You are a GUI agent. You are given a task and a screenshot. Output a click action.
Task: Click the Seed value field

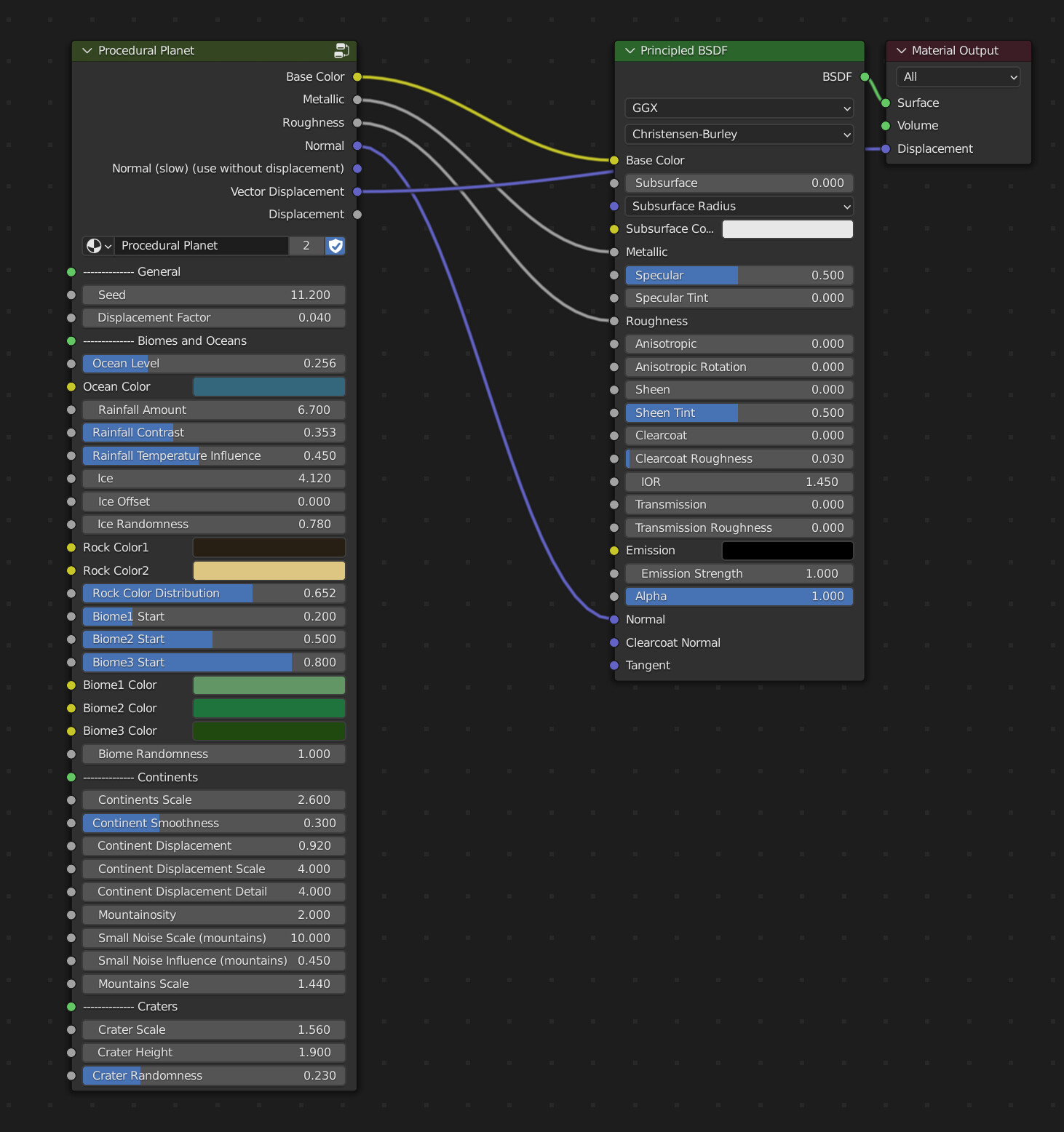[x=214, y=295]
